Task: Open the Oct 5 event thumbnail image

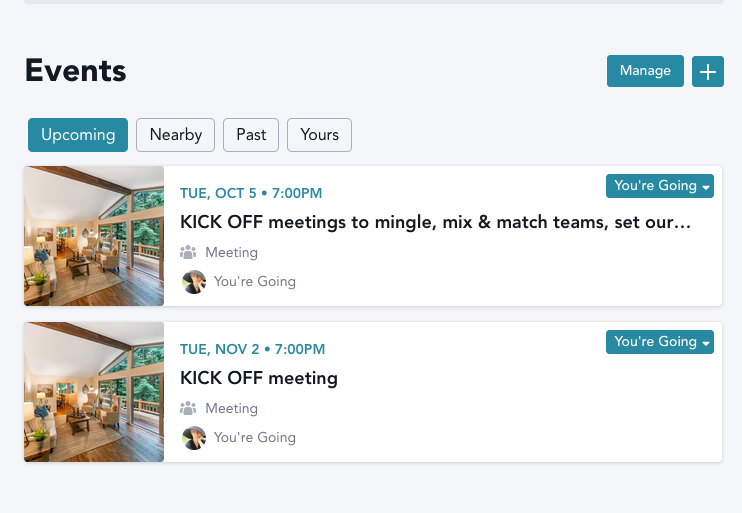Action: tap(94, 236)
